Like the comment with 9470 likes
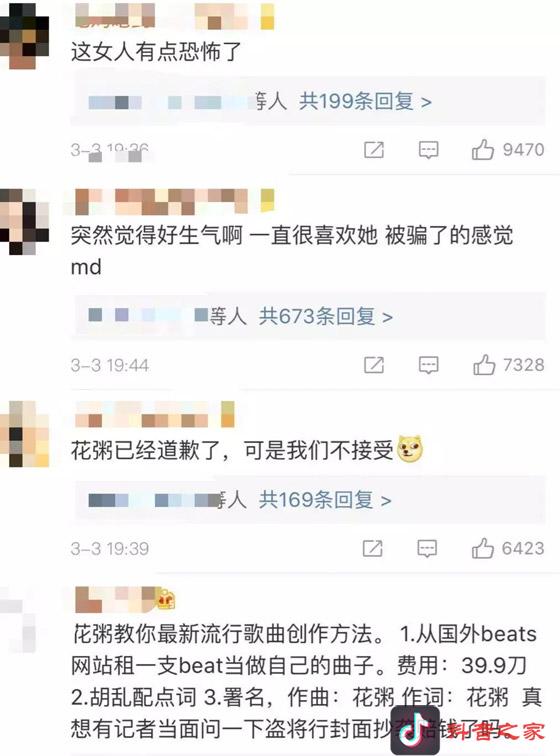This screenshot has height=756, width=560. click(x=483, y=149)
